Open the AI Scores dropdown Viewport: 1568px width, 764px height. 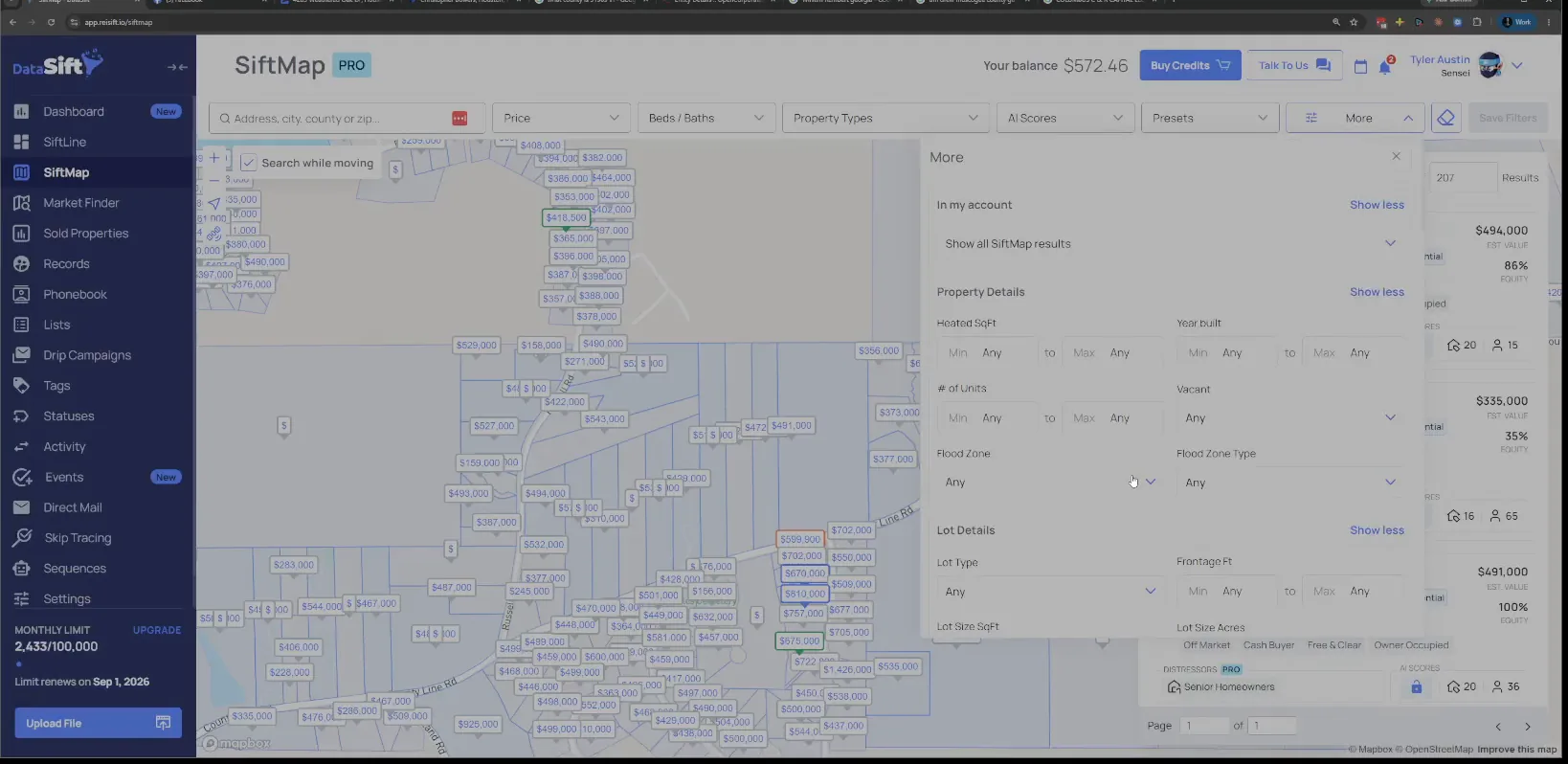(x=1064, y=118)
